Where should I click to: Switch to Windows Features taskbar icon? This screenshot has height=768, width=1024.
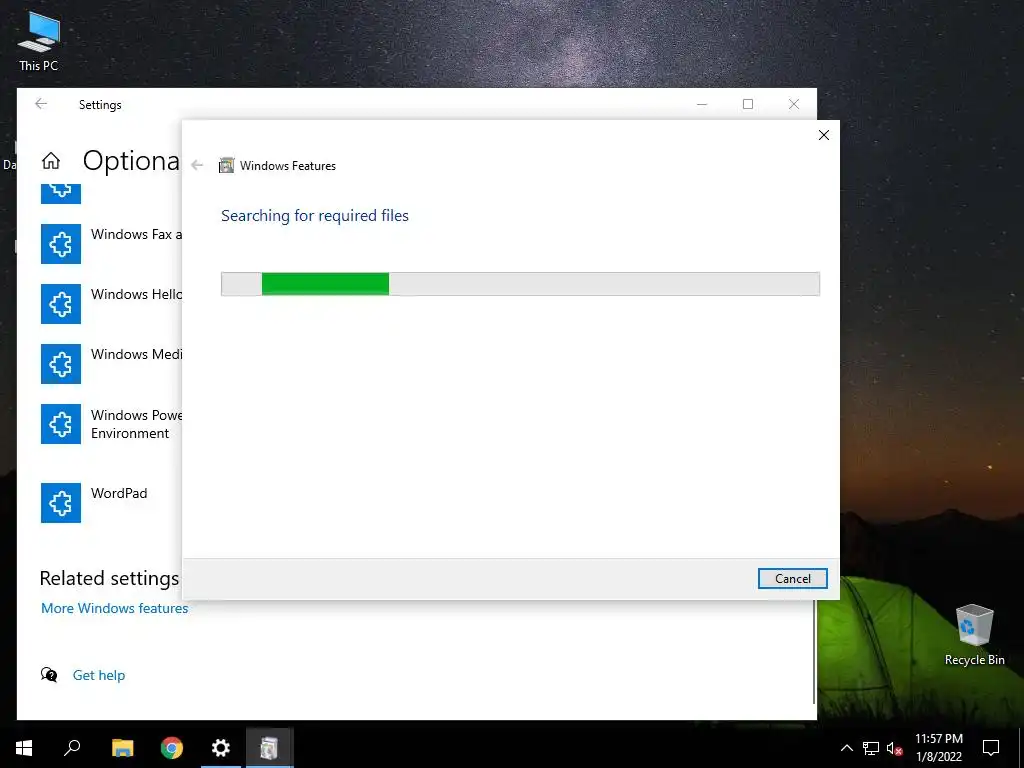(x=270, y=748)
